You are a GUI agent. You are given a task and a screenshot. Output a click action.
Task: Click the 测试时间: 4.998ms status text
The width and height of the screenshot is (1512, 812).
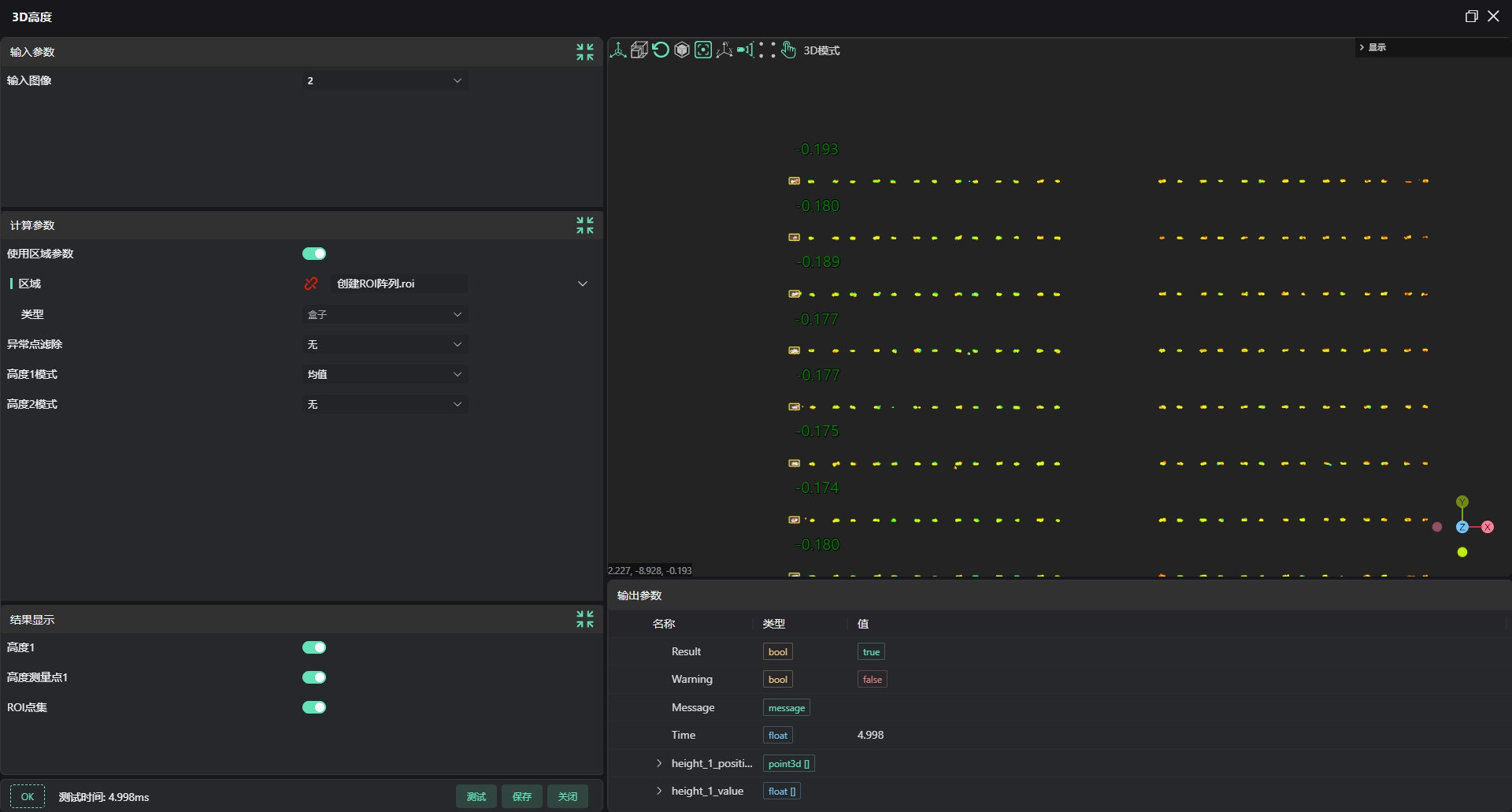click(x=104, y=797)
